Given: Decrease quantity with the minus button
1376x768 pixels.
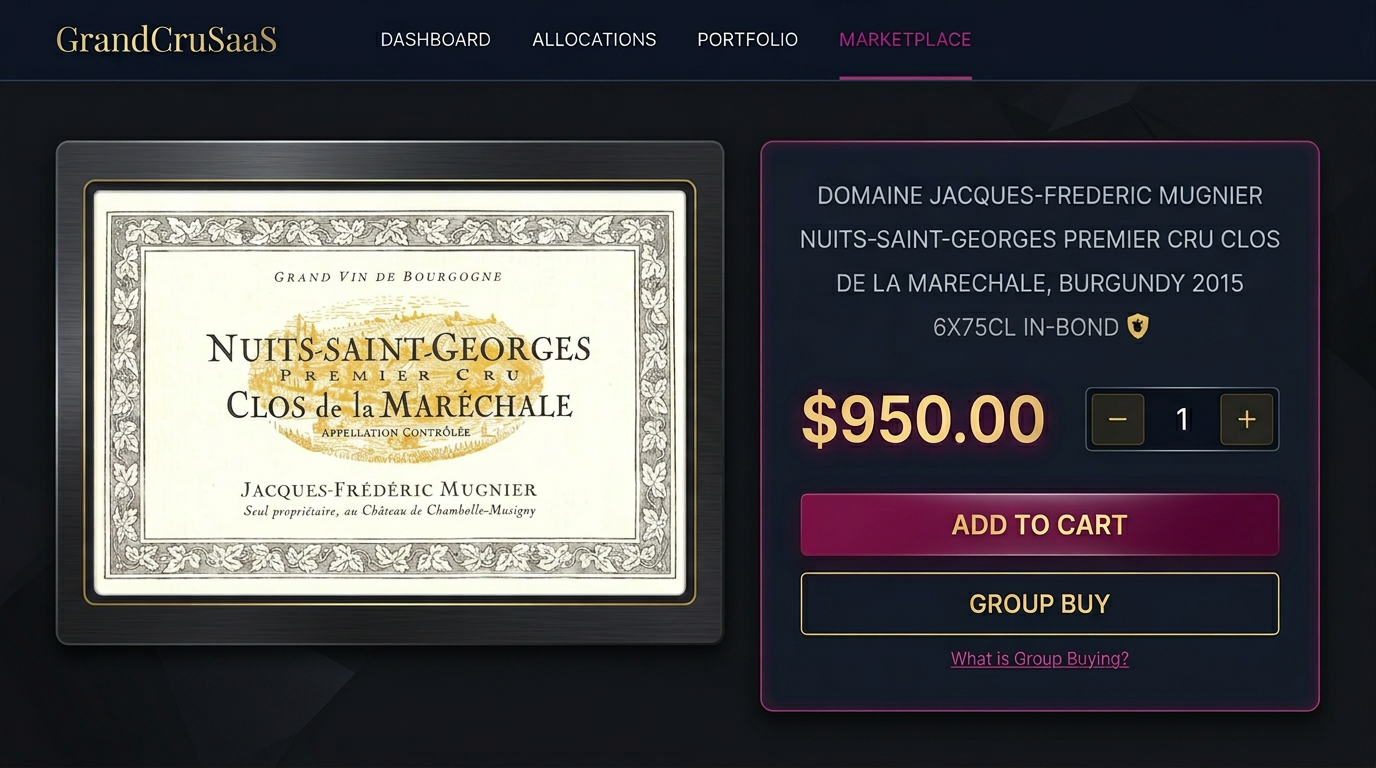Looking at the screenshot, I should click(x=1118, y=419).
